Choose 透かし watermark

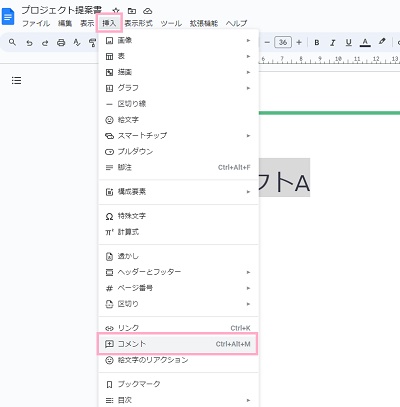point(179,256)
